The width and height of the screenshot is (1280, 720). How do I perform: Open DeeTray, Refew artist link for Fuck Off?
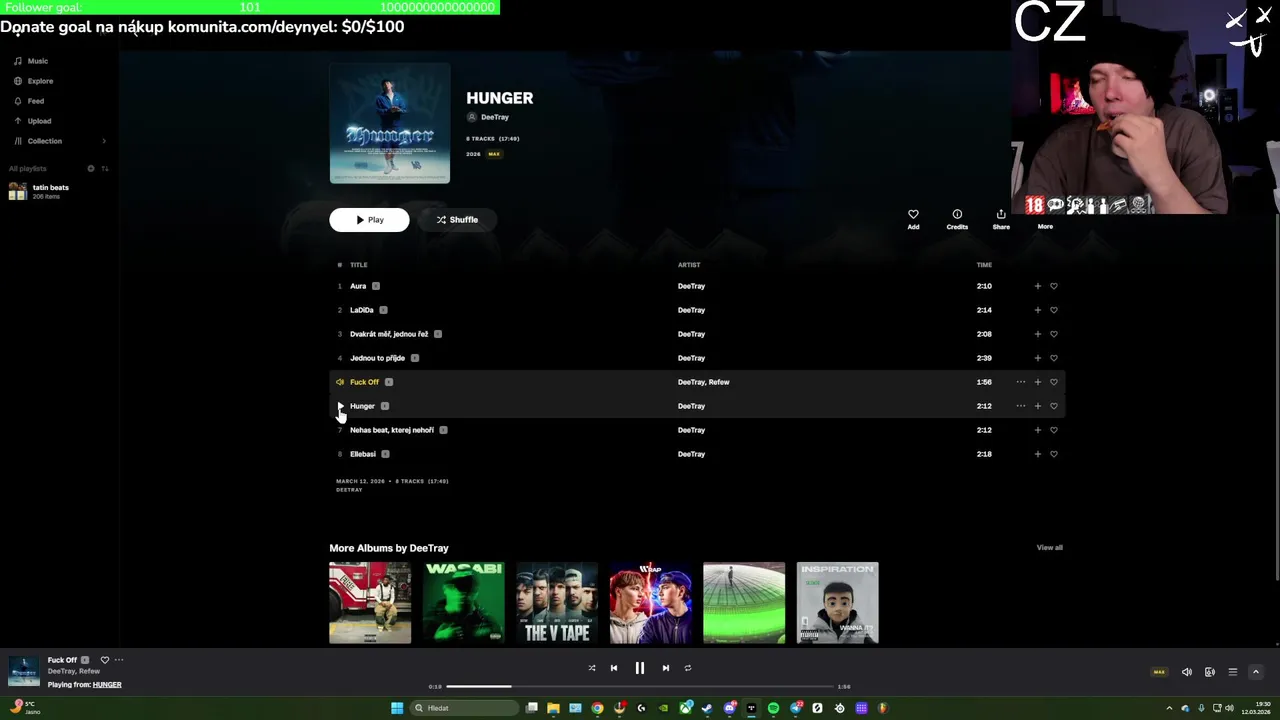pos(703,382)
